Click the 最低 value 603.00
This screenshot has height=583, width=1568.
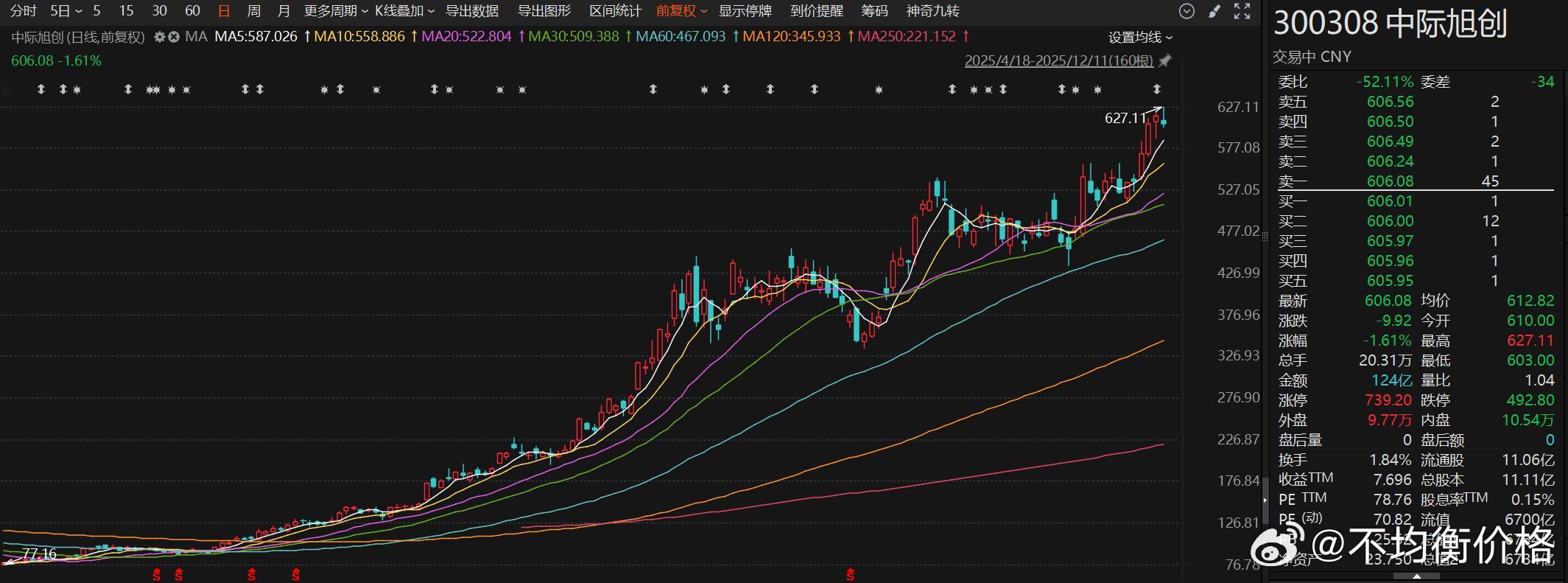[x=1530, y=360]
